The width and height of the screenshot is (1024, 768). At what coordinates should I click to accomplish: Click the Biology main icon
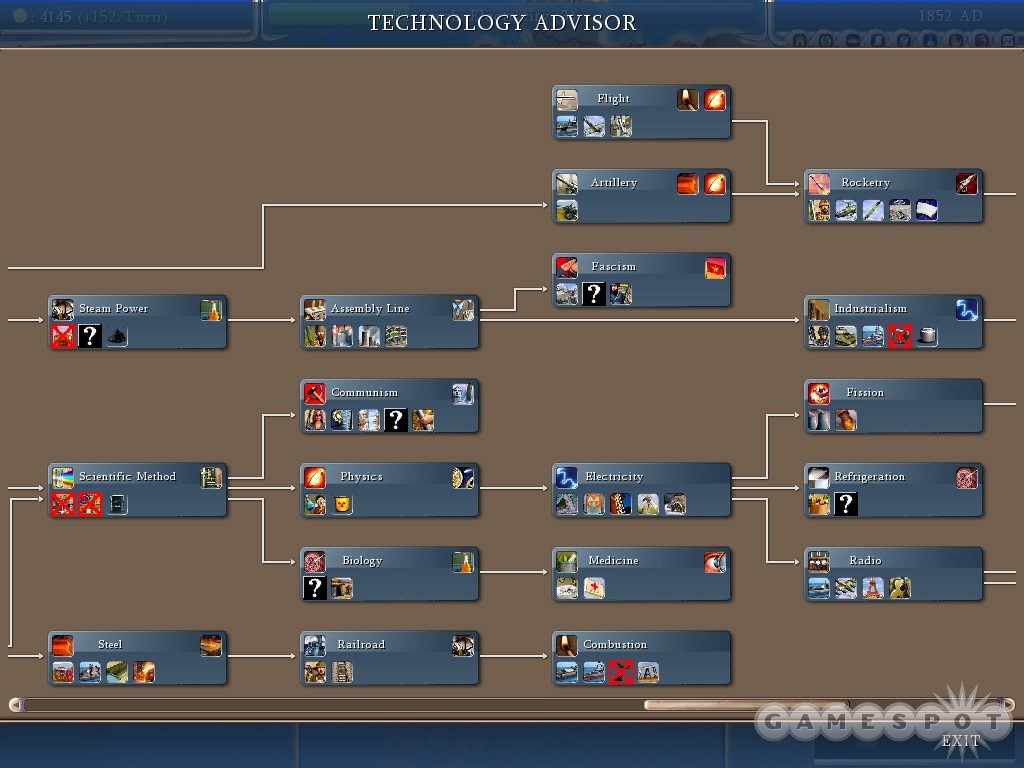[x=315, y=561]
